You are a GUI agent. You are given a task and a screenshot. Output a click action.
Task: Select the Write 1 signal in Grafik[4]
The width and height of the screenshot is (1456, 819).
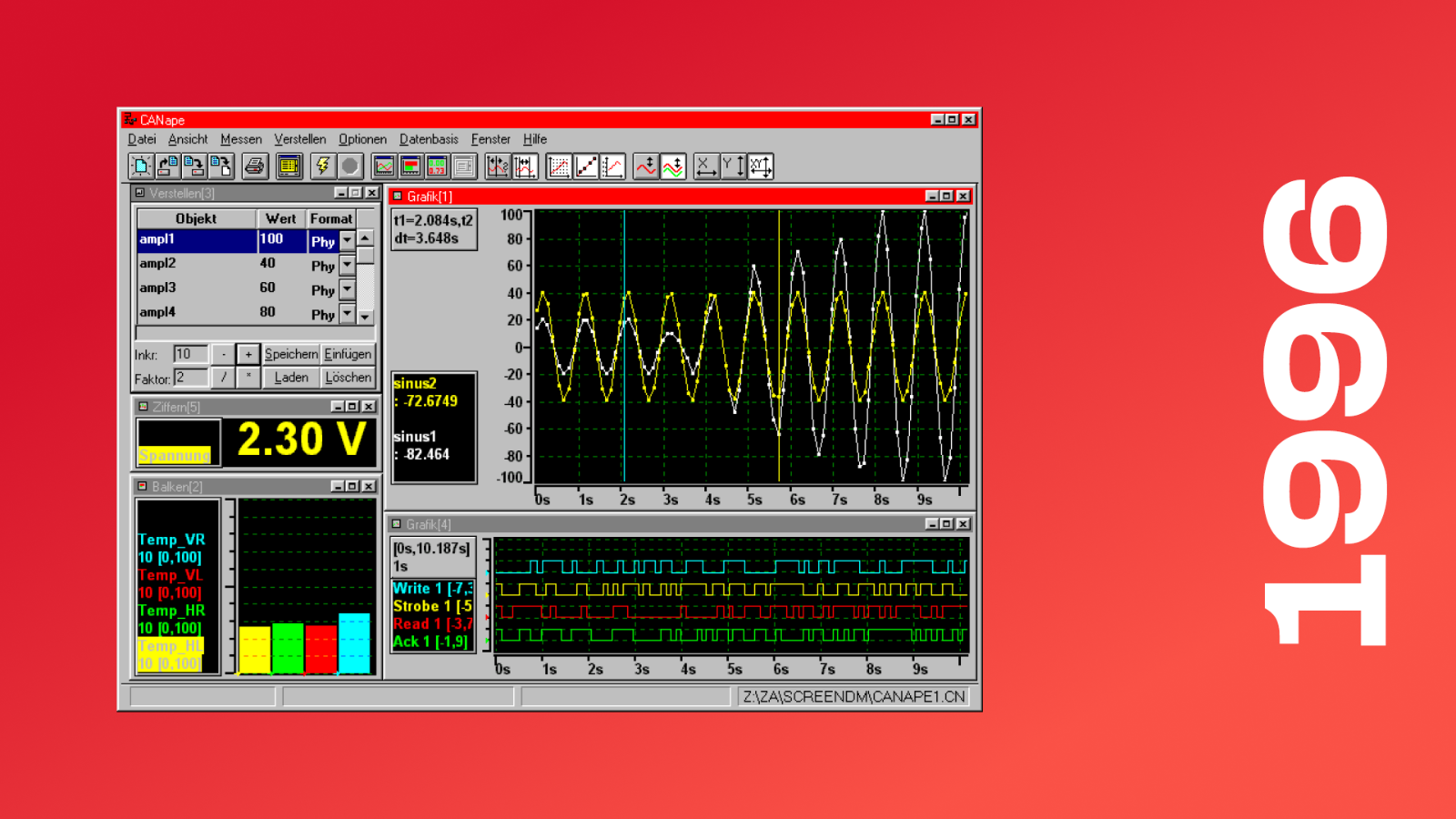pos(433,589)
